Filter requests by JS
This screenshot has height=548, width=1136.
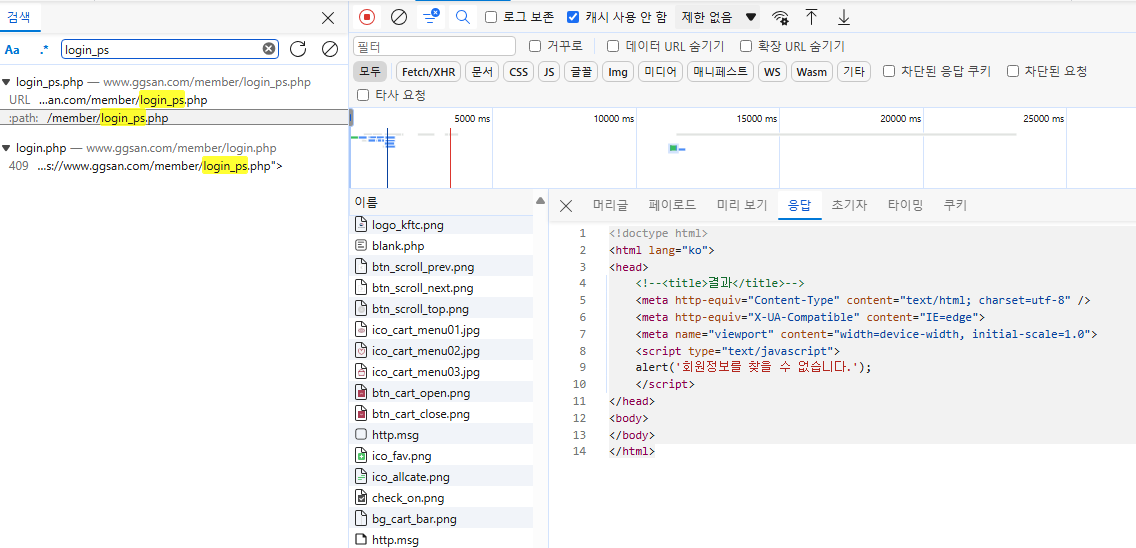point(549,71)
